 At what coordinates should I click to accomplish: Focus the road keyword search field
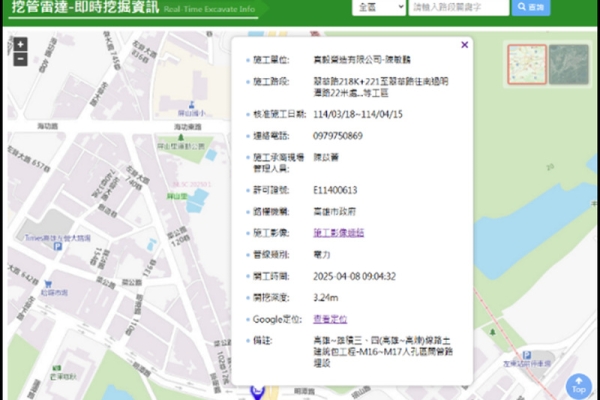tap(458, 7)
